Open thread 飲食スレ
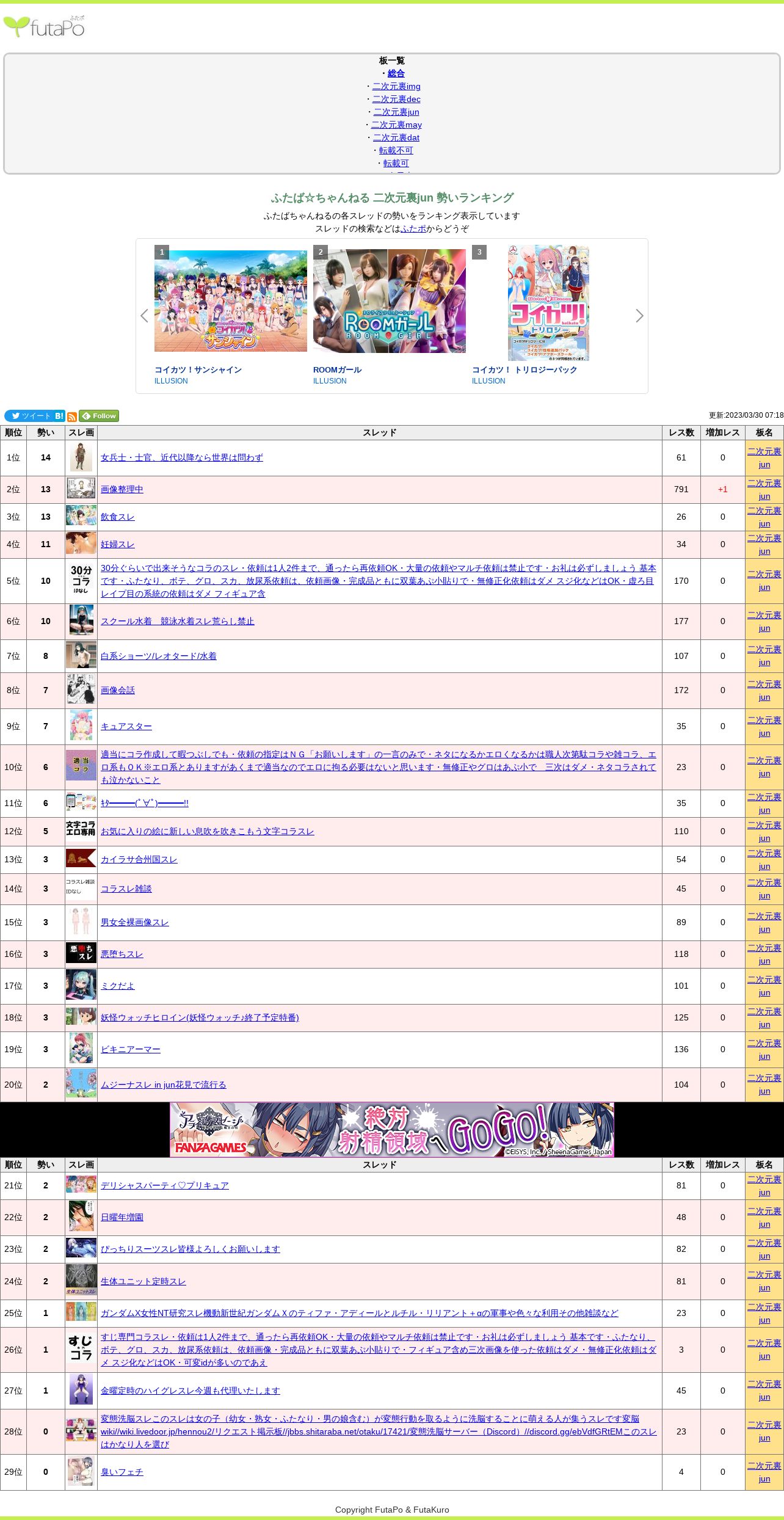This screenshot has width=784, height=1520. pos(118,517)
